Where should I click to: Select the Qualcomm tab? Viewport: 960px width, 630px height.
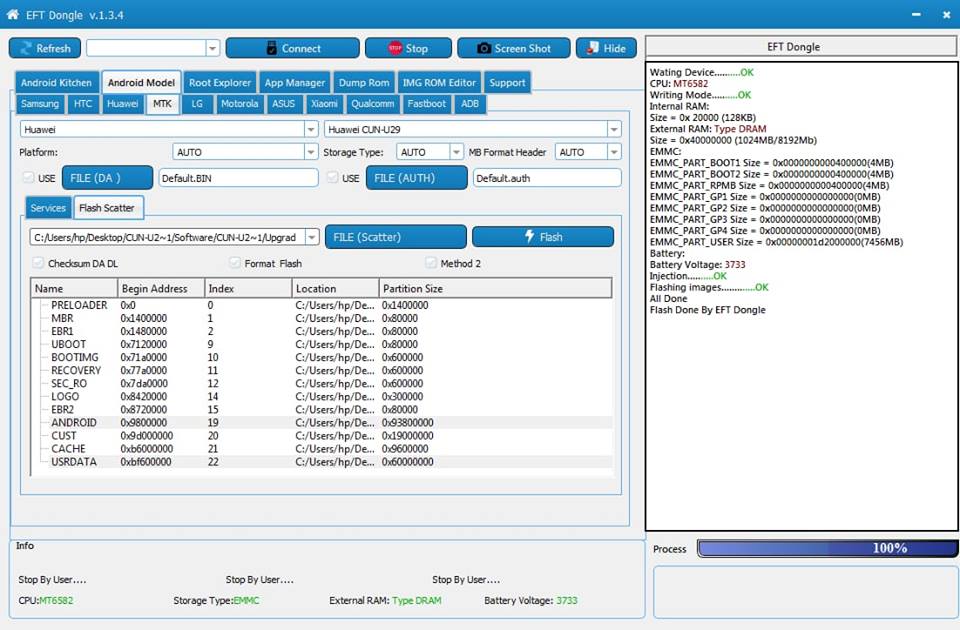point(372,104)
